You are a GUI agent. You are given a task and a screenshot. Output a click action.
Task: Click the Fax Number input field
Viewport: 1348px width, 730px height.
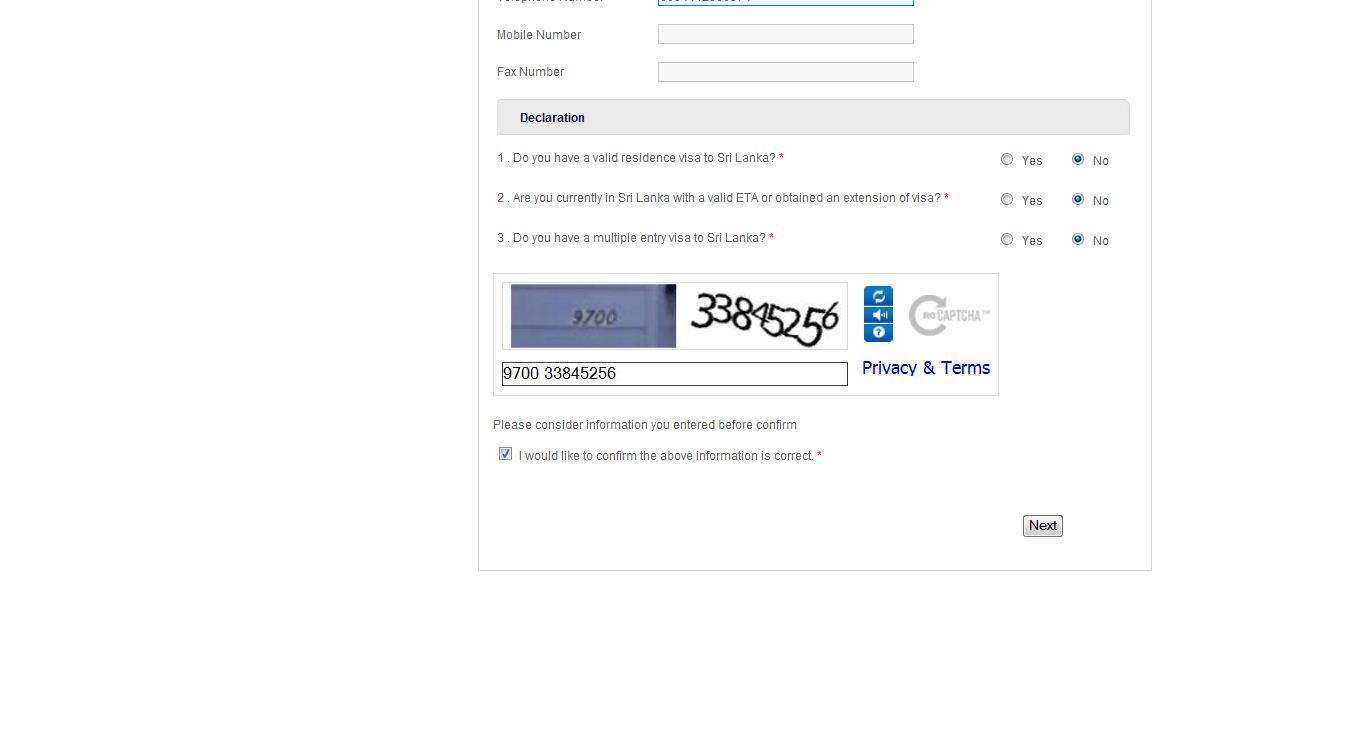pos(786,72)
